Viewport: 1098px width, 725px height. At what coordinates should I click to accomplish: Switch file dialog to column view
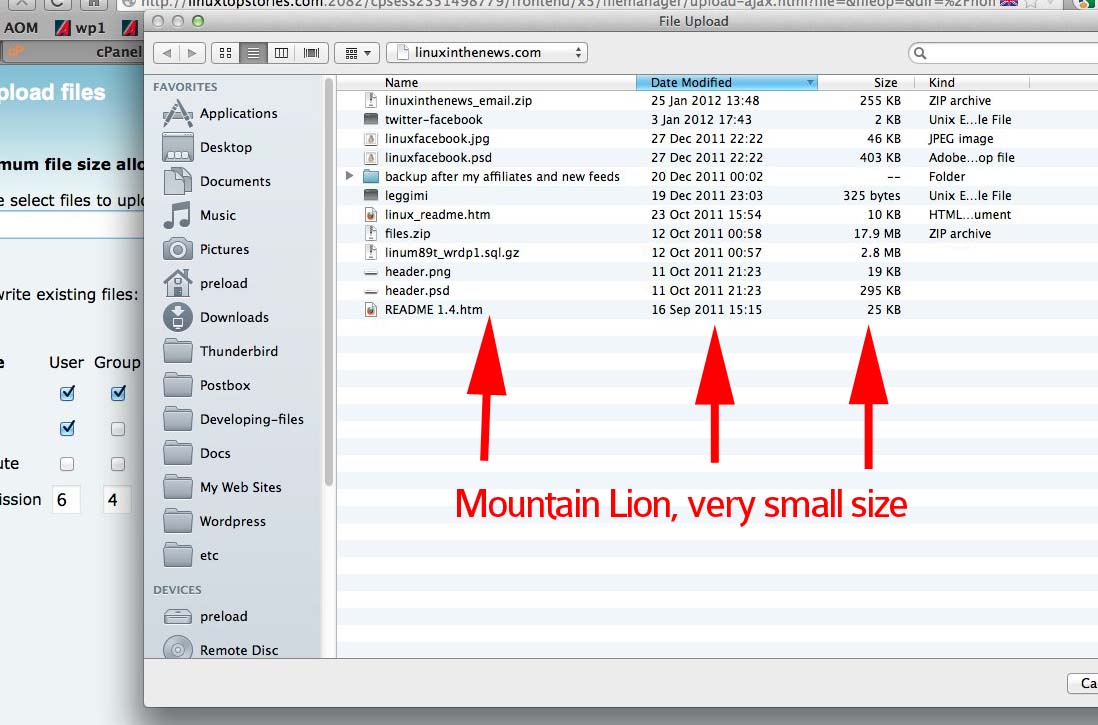point(282,53)
